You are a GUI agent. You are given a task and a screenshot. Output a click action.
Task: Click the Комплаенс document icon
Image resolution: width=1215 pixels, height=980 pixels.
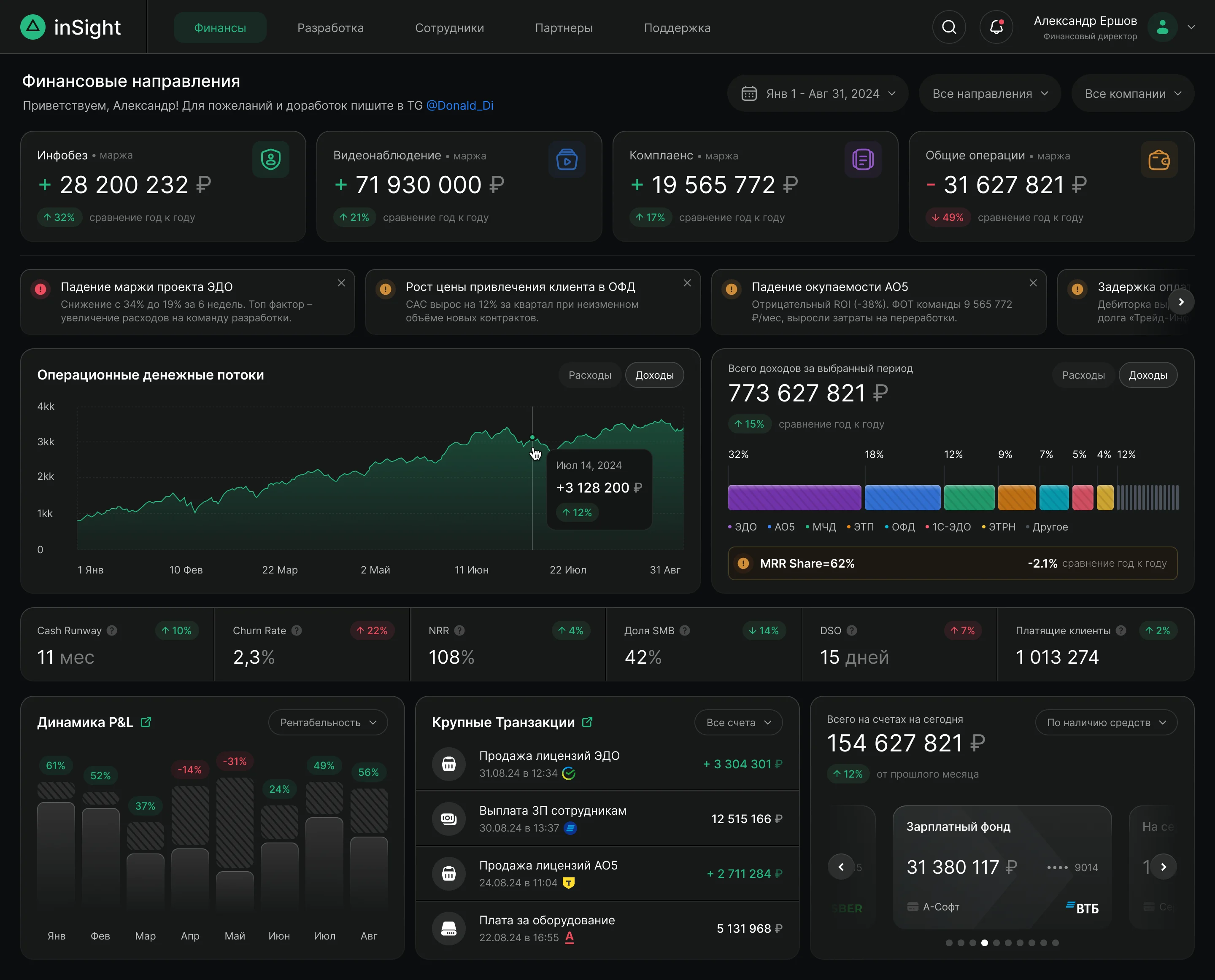tap(863, 159)
